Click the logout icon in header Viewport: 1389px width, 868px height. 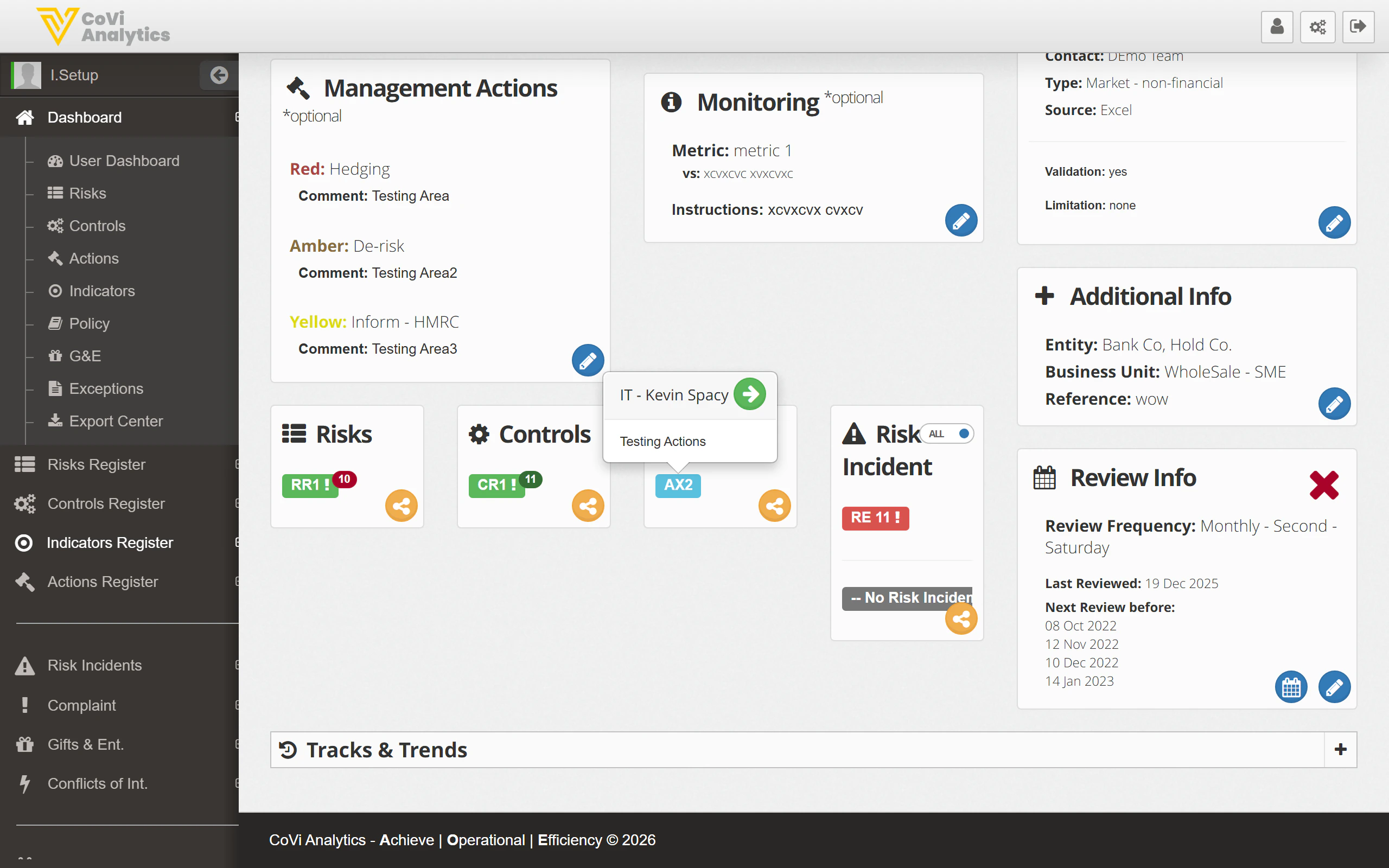[x=1358, y=27]
